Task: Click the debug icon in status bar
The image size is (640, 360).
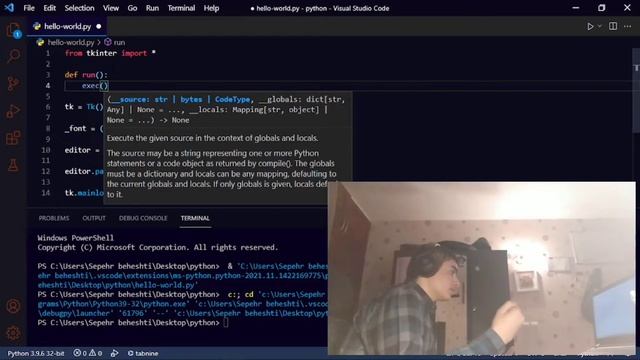Action: point(115,353)
